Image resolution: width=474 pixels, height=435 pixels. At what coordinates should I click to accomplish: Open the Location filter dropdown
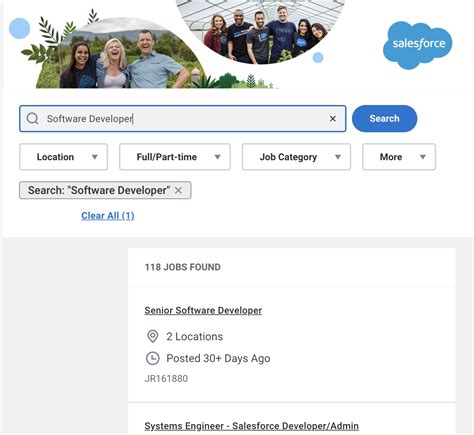tap(64, 157)
